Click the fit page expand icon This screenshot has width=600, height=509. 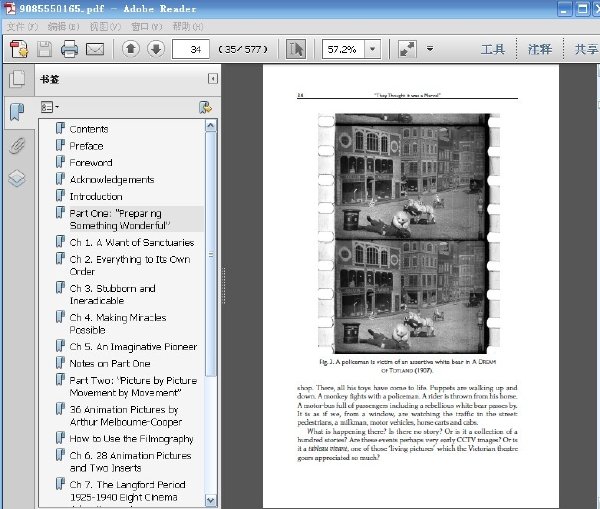pos(407,49)
